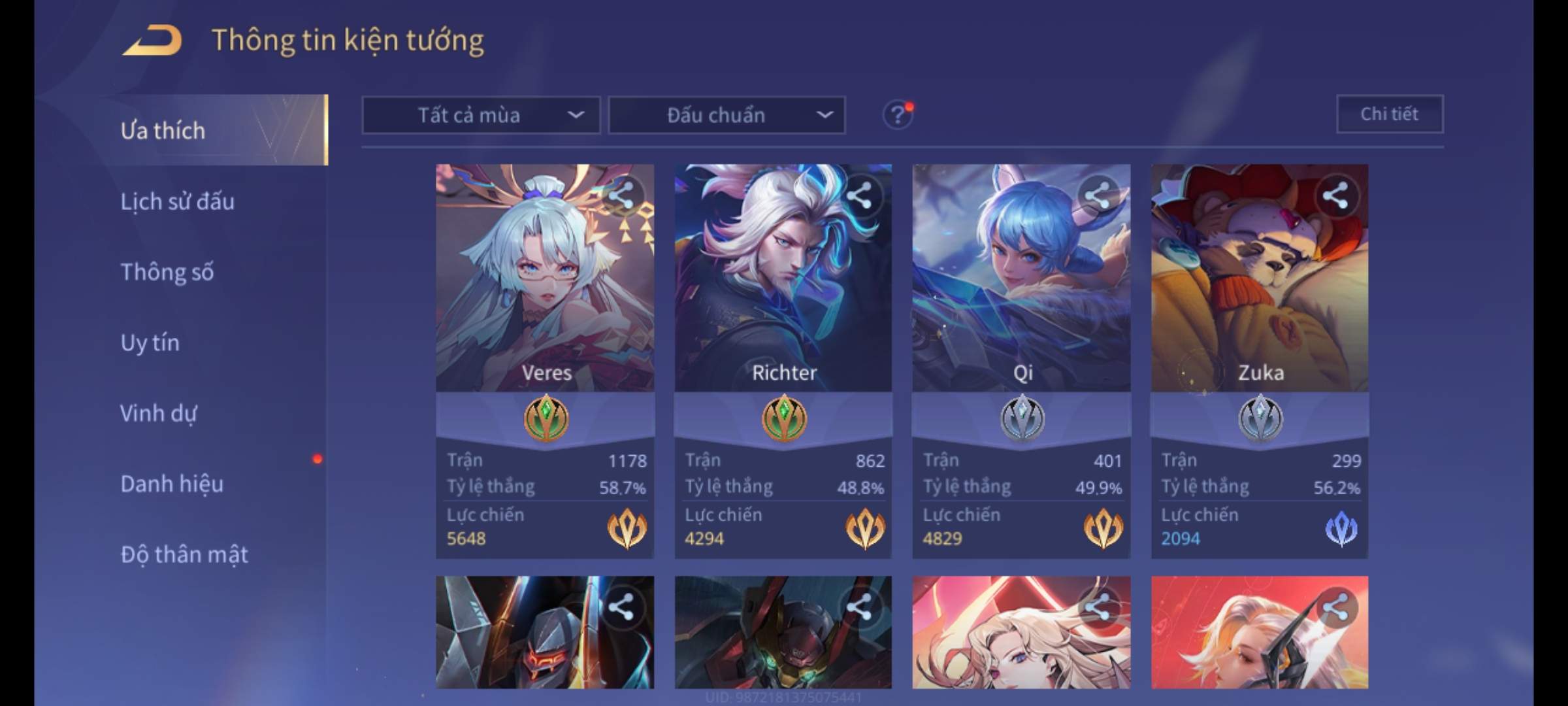This screenshot has height=706, width=1568.
Task: Open the Danh hiệu tab
Action: (172, 484)
